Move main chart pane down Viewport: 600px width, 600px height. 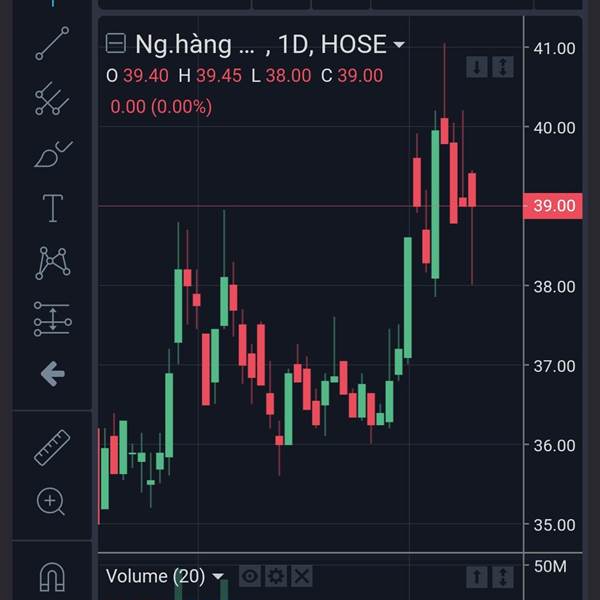click(x=477, y=67)
